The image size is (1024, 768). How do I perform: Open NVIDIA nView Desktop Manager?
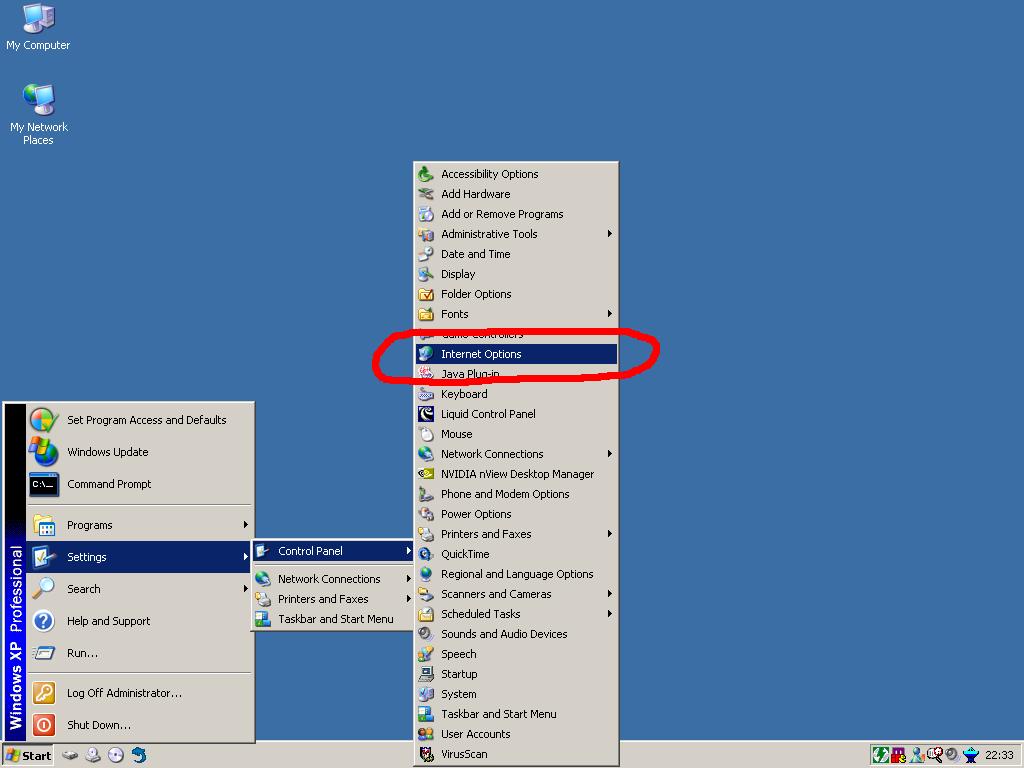[x=517, y=474]
